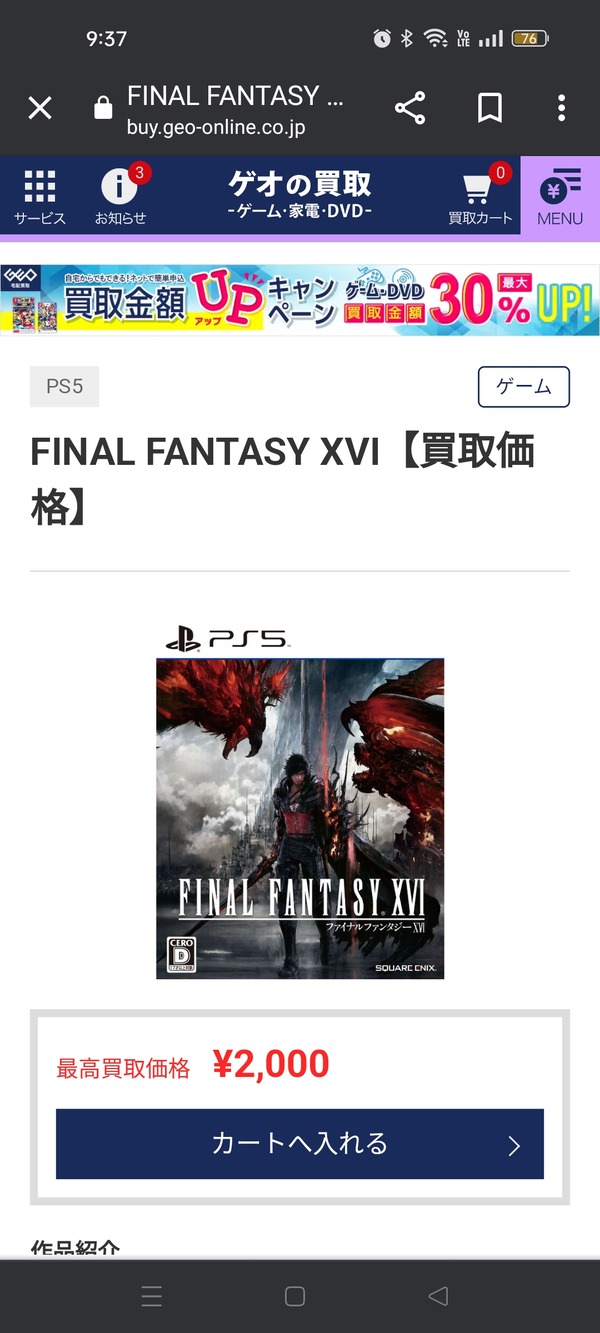
Task: Open the purple MENU button
Action: pyautogui.click(x=560, y=197)
